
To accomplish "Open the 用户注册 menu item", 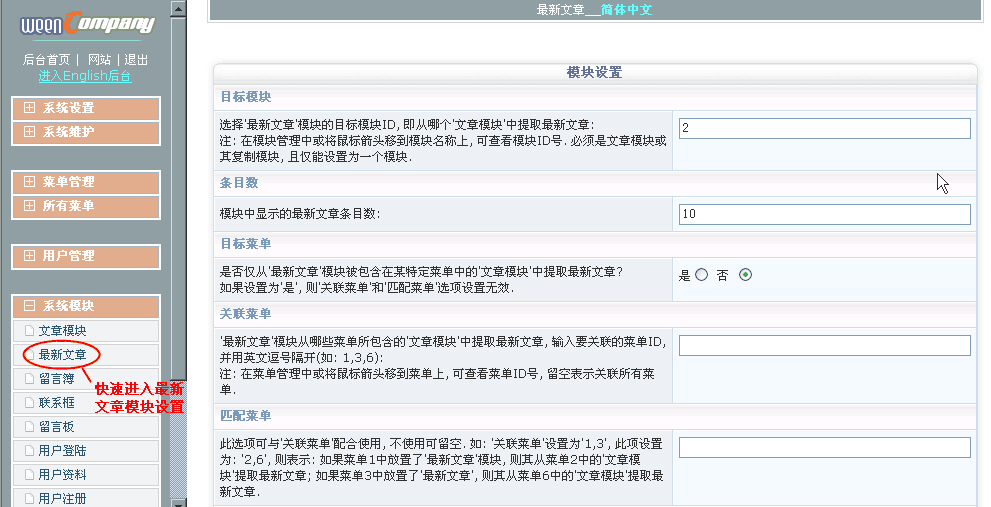I will coord(86,498).
